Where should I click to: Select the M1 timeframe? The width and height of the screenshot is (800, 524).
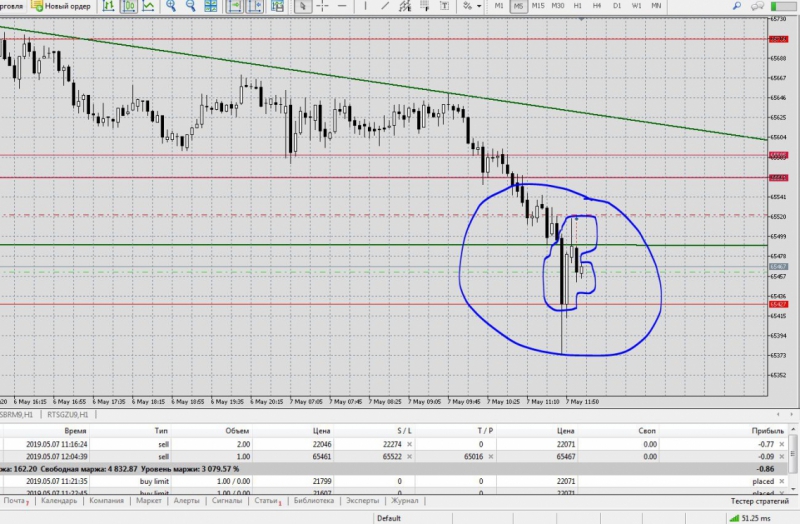[499, 6]
